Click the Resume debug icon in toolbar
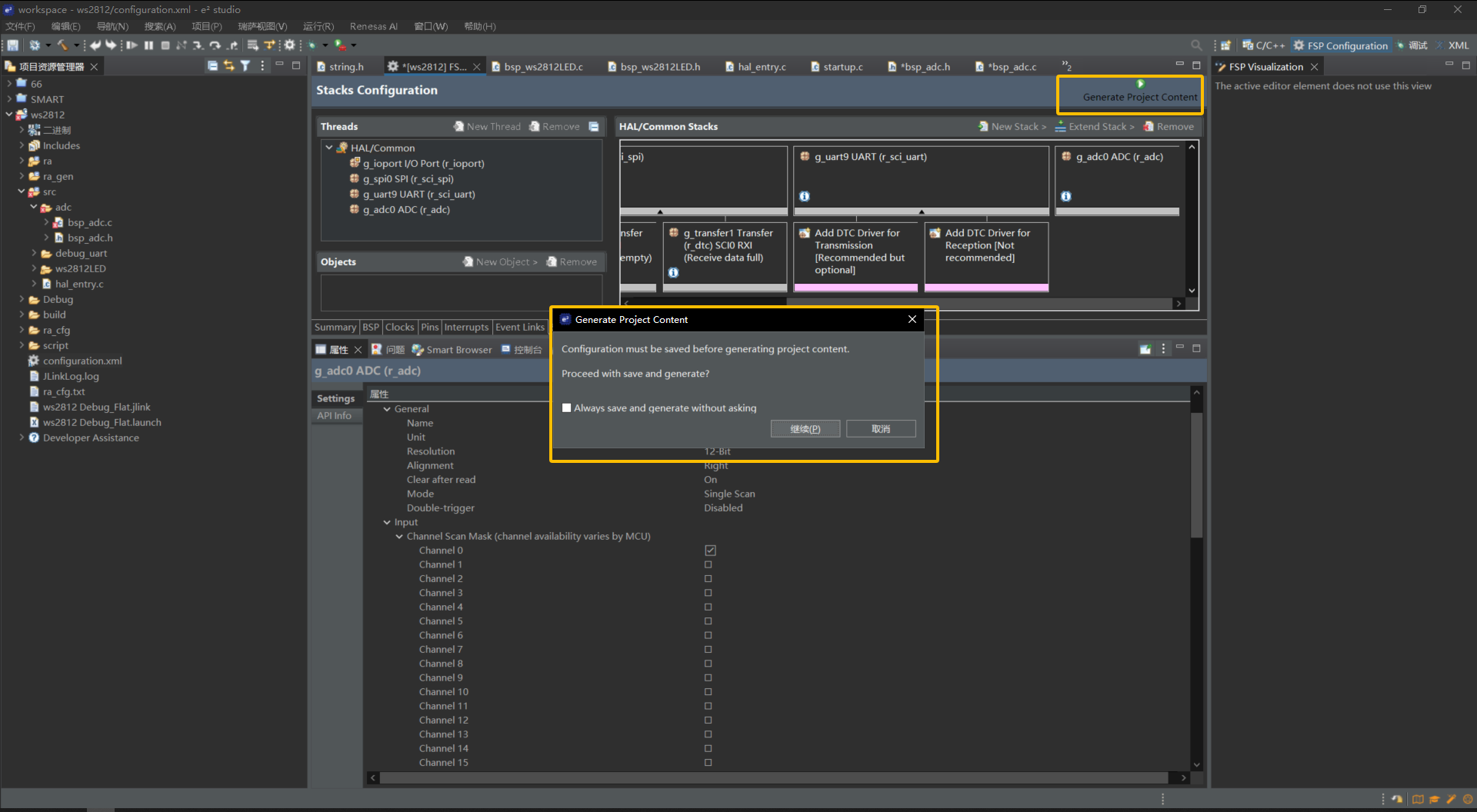Image resolution: width=1477 pixels, height=812 pixels. point(132,45)
